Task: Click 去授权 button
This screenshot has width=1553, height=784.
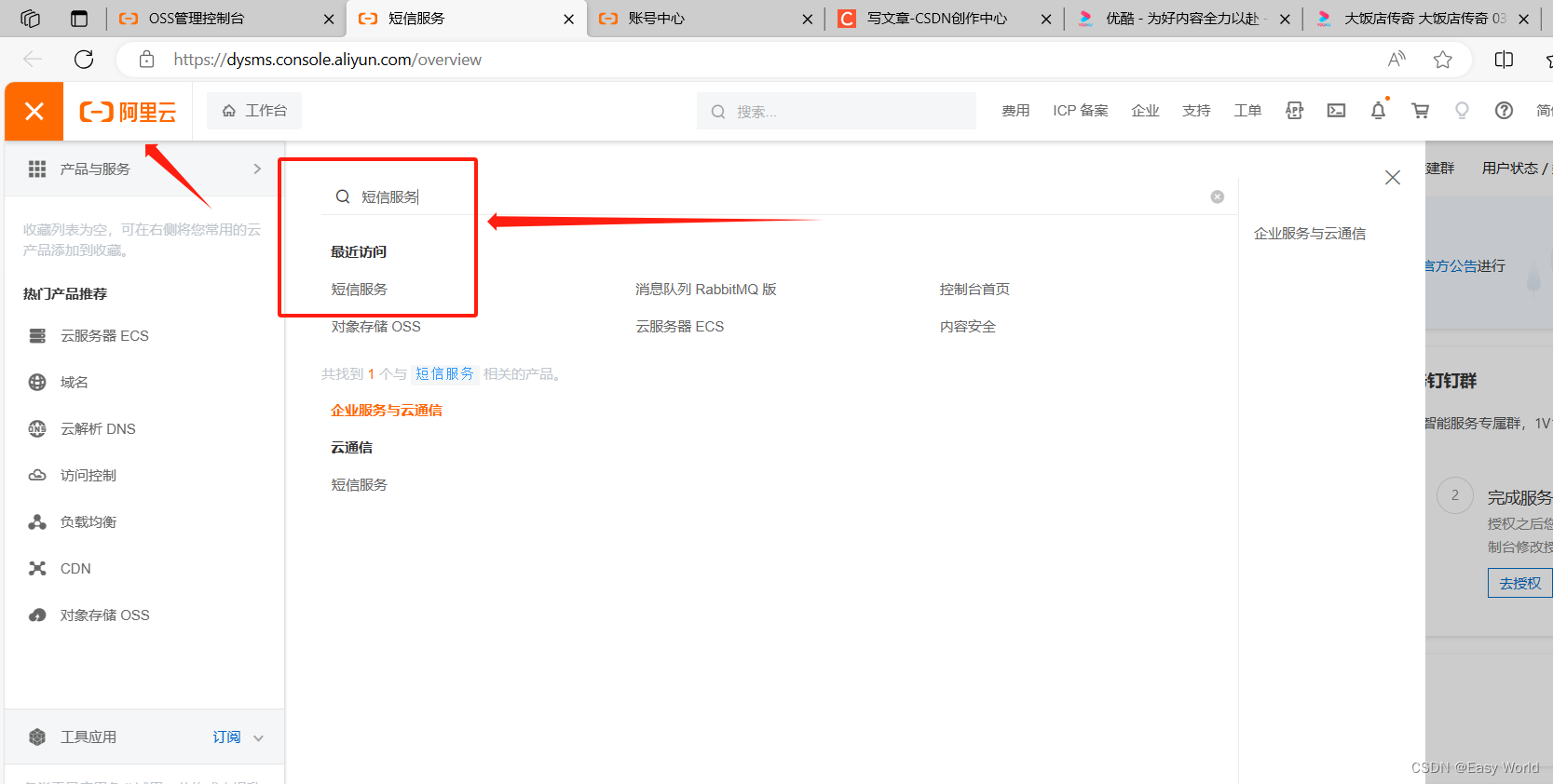Action: [1519, 583]
